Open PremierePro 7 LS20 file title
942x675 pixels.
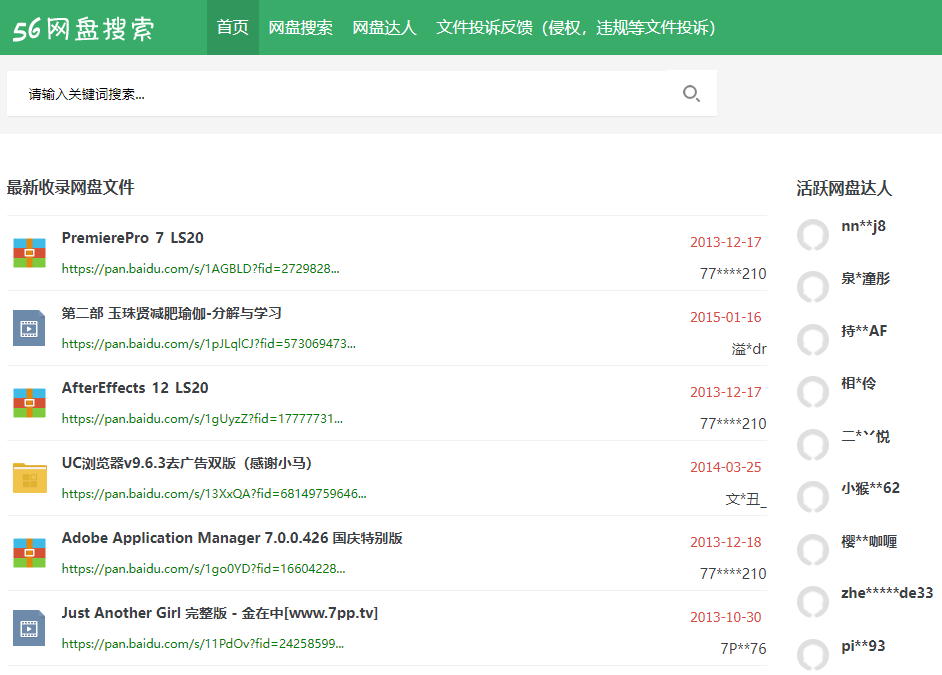coord(133,238)
